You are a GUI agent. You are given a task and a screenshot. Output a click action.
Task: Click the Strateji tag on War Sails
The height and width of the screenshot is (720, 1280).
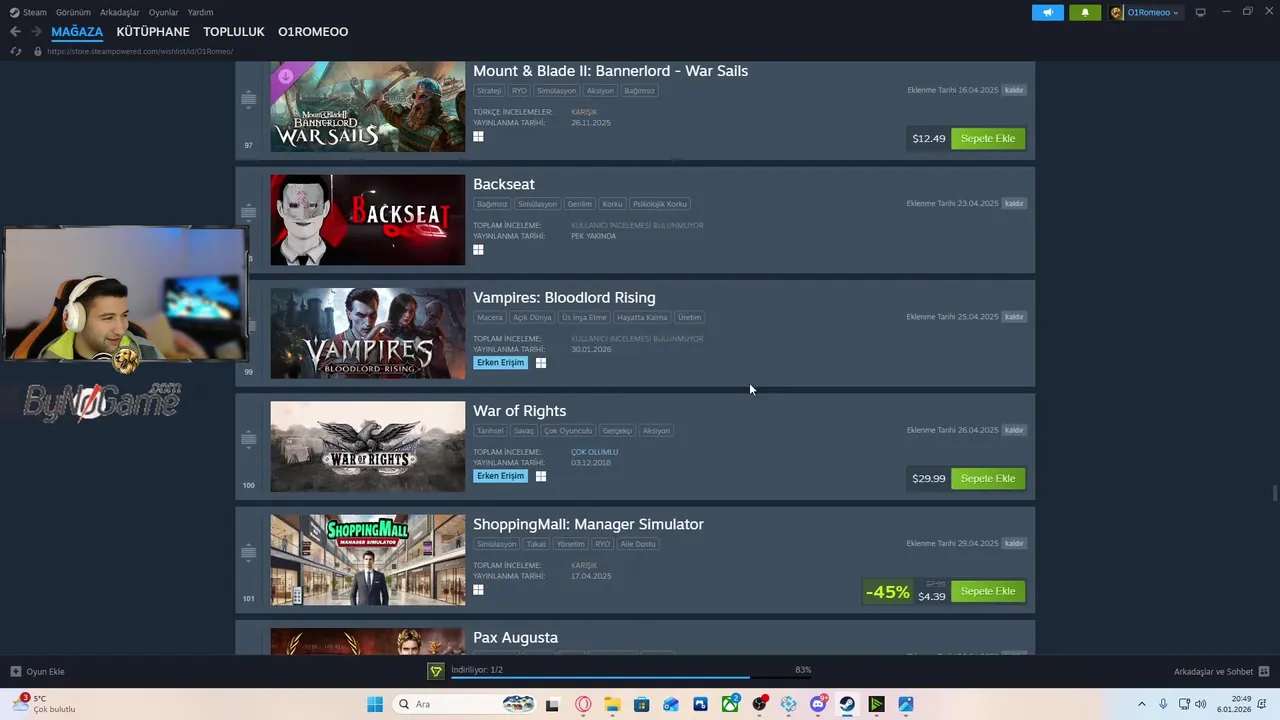[489, 90]
